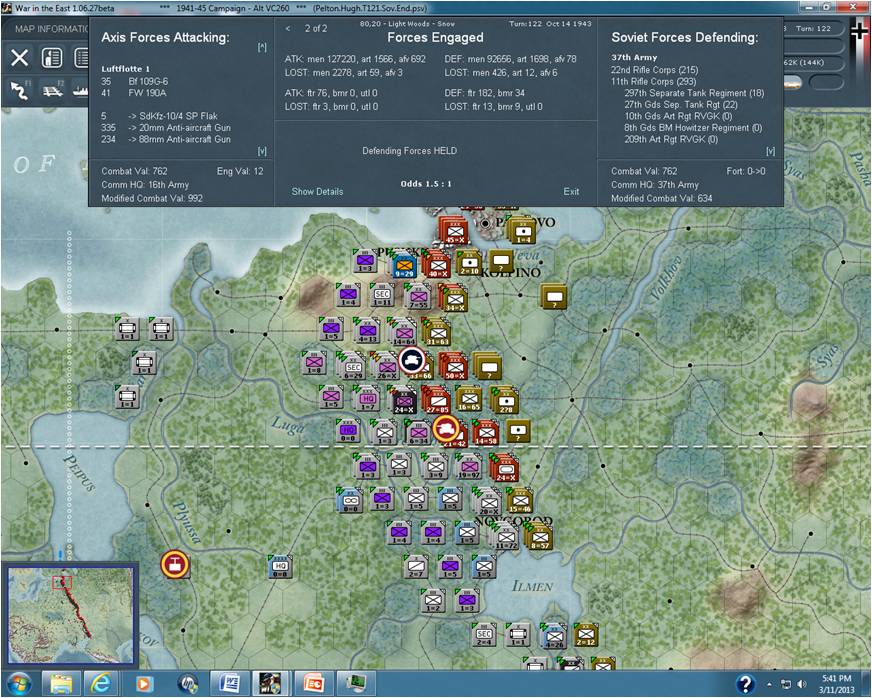Screen dimensions: 872x698
Task: Select the 2=12 Soviet counter at bottom
Action: [586, 634]
